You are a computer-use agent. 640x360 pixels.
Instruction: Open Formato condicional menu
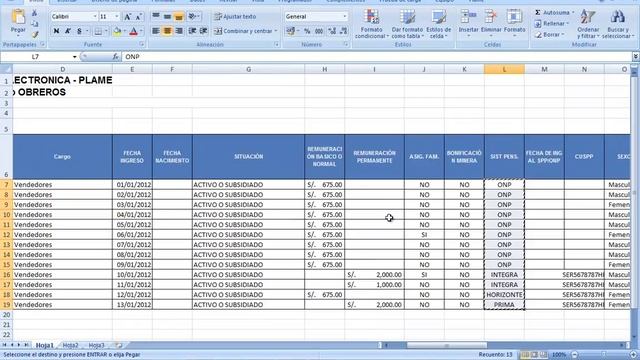[371, 24]
